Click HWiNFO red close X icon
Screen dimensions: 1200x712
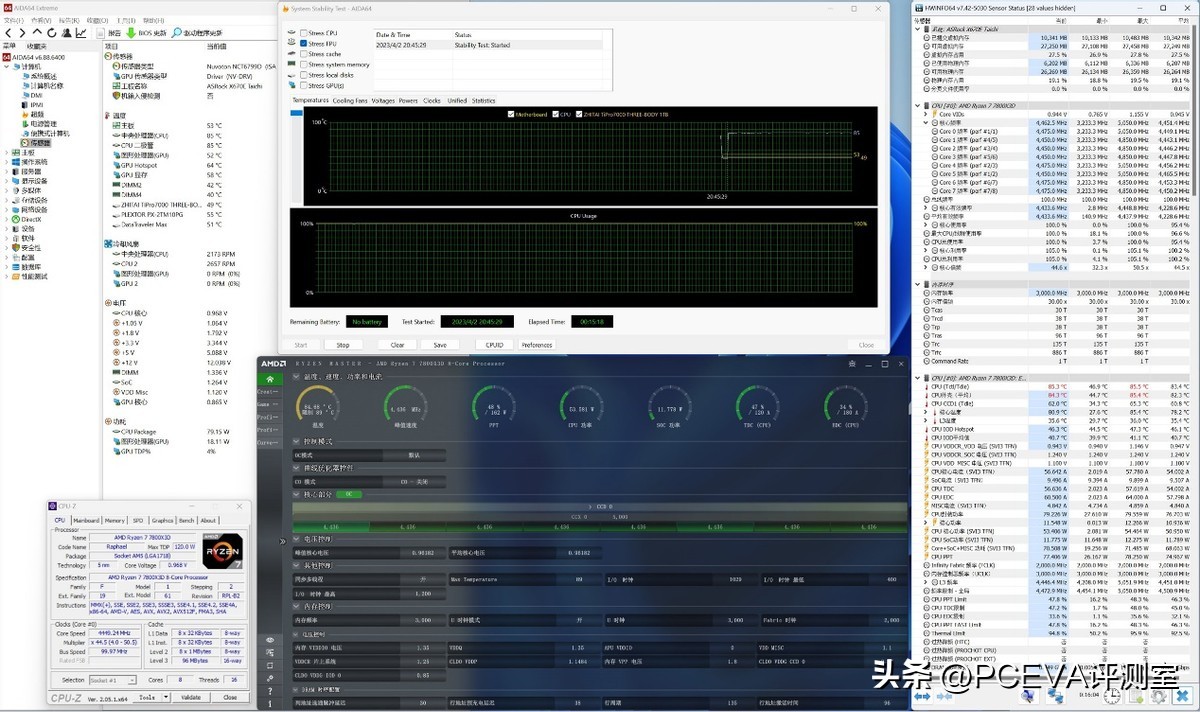click(x=1183, y=697)
